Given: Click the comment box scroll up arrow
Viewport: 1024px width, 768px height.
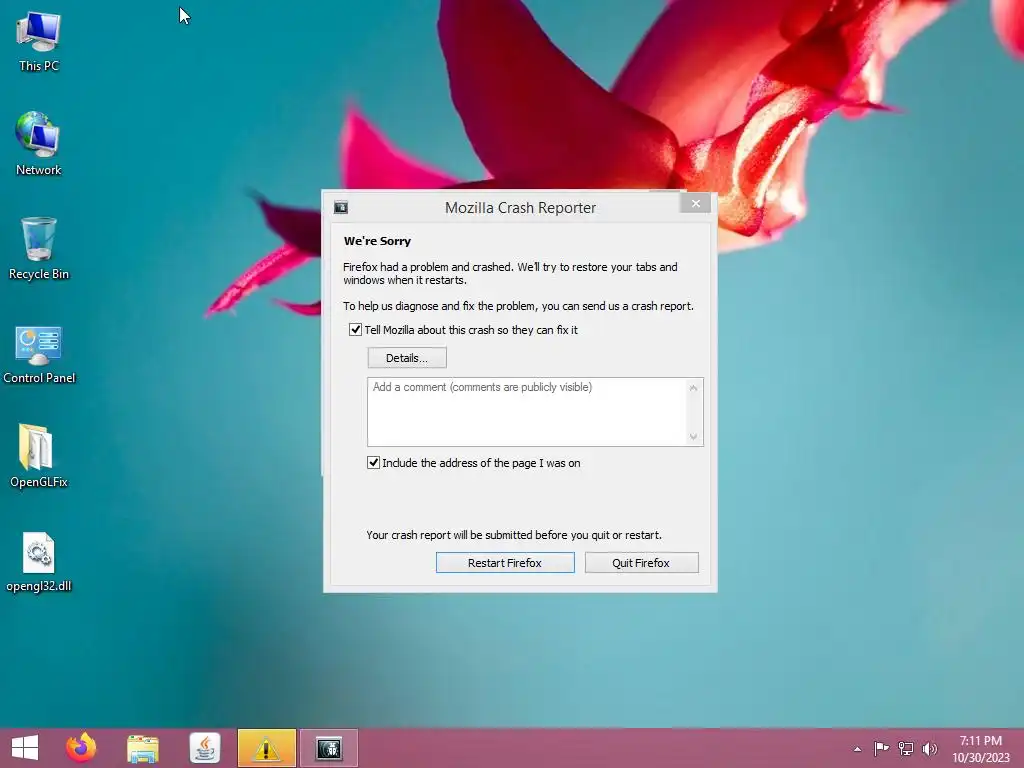Looking at the screenshot, I should [x=694, y=388].
